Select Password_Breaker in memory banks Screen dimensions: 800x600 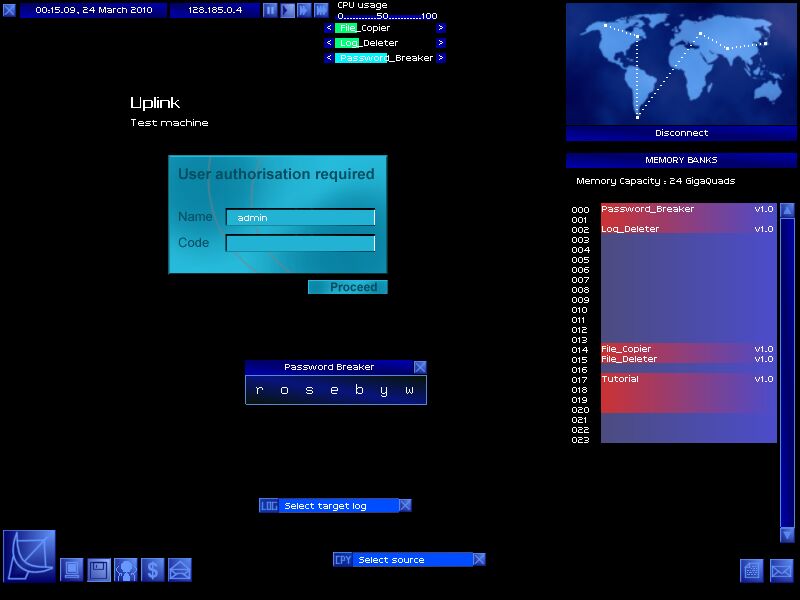tap(689, 213)
